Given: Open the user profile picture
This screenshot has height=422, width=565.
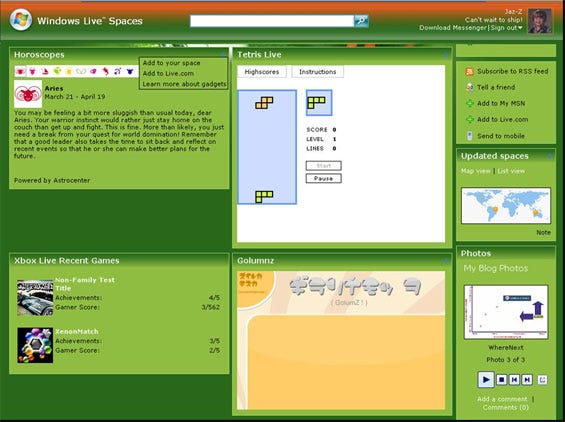Looking at the screenshot, I should [540, 21].
